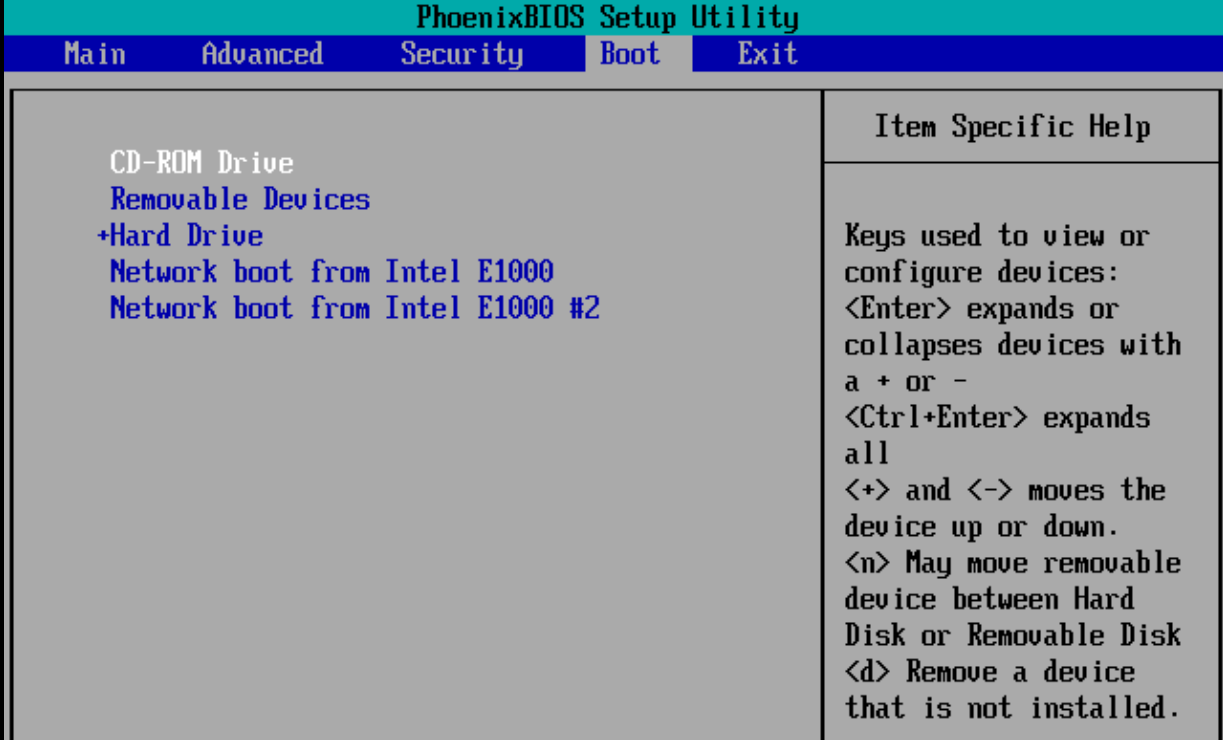Click the 'device up or down.' help line
Viewport: 1223px width, 740px height.
(x=982, y=526)
